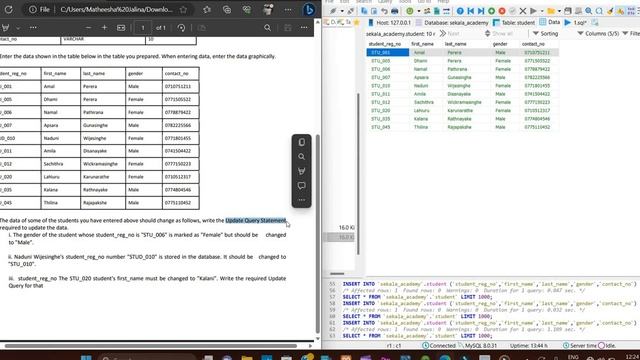
Task: Insert a new row with green plus icon
Action: click(491, 11)
